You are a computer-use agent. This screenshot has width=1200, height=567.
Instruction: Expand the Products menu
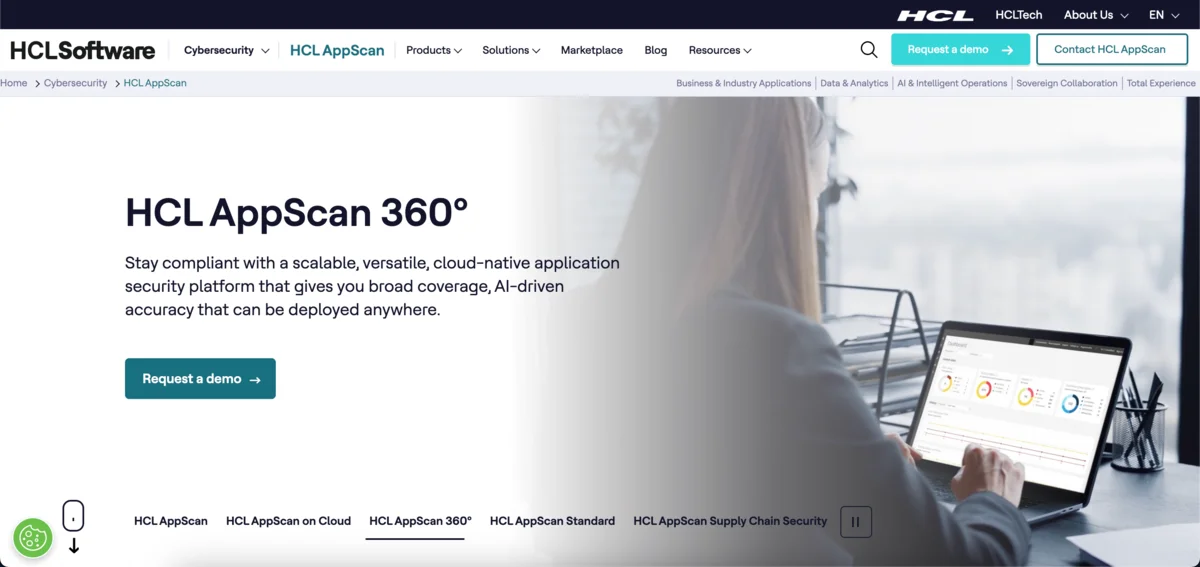(x=434, y=50)
